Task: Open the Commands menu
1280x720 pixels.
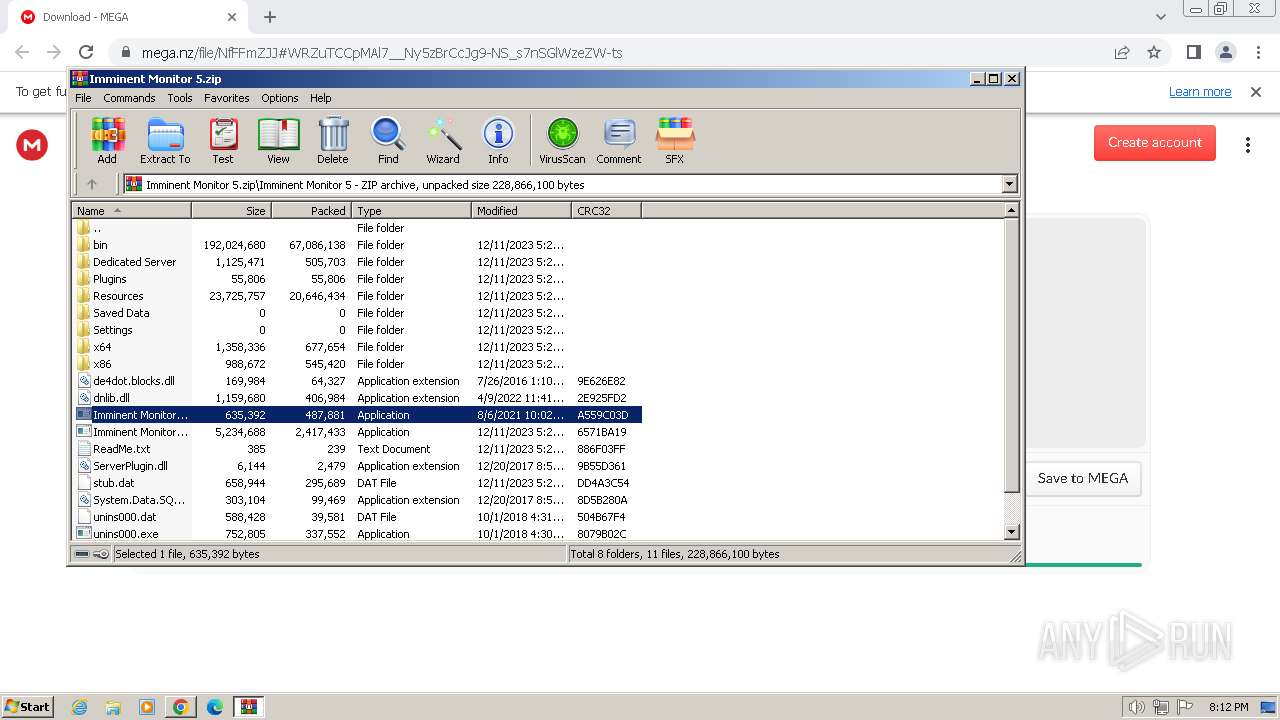Action: point(129,98)
